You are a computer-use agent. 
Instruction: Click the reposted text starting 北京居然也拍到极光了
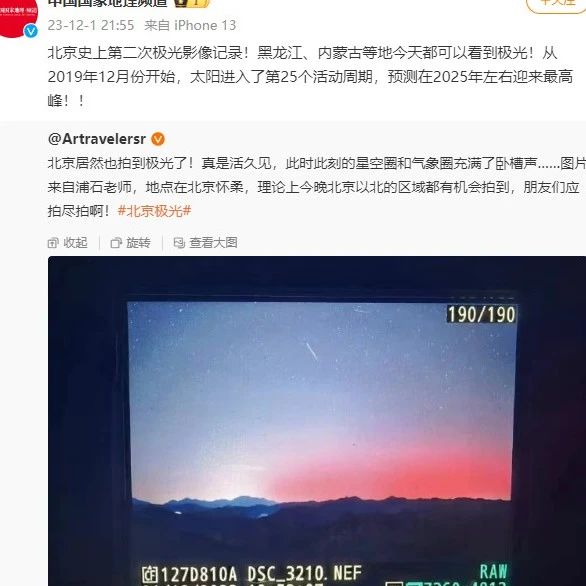click(317, 187)
